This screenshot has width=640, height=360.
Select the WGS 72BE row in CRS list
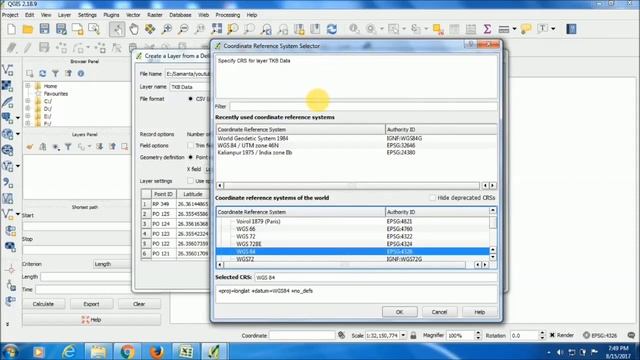pyautogui.click(x=353, y=244)
